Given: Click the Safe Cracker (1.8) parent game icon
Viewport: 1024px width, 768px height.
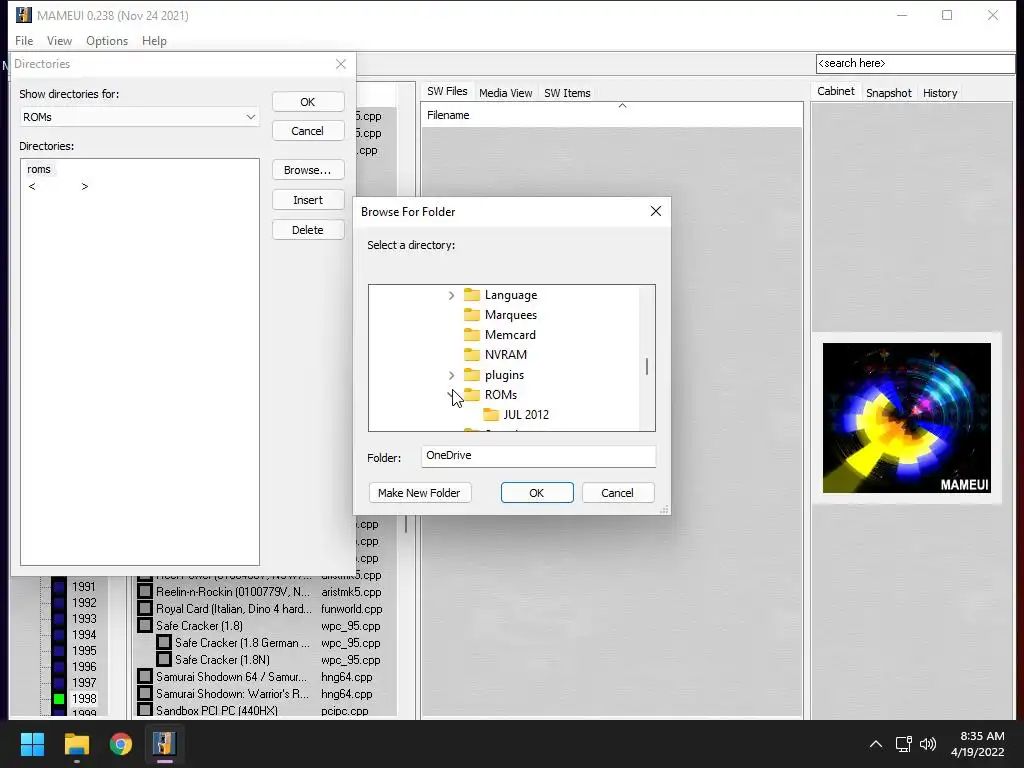Looking at the screenshot, I should [x=145, y=626].
